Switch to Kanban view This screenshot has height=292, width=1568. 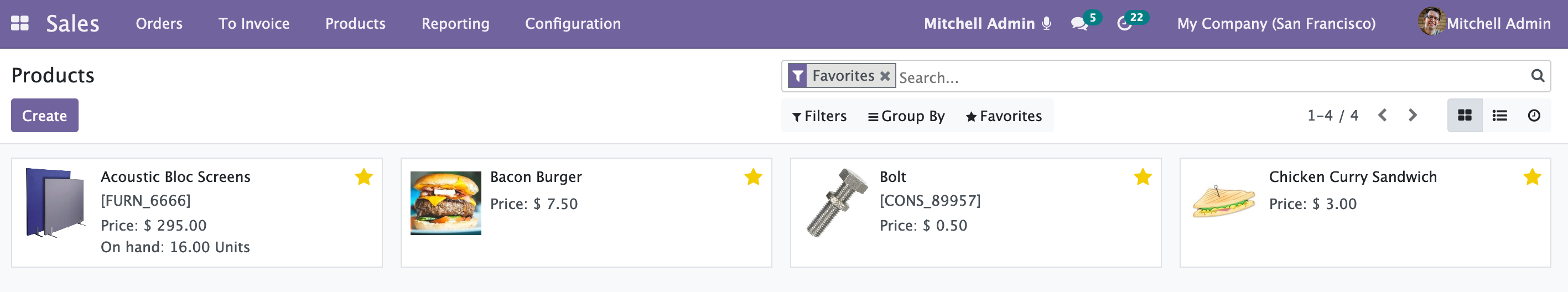tap(1465, 115)
